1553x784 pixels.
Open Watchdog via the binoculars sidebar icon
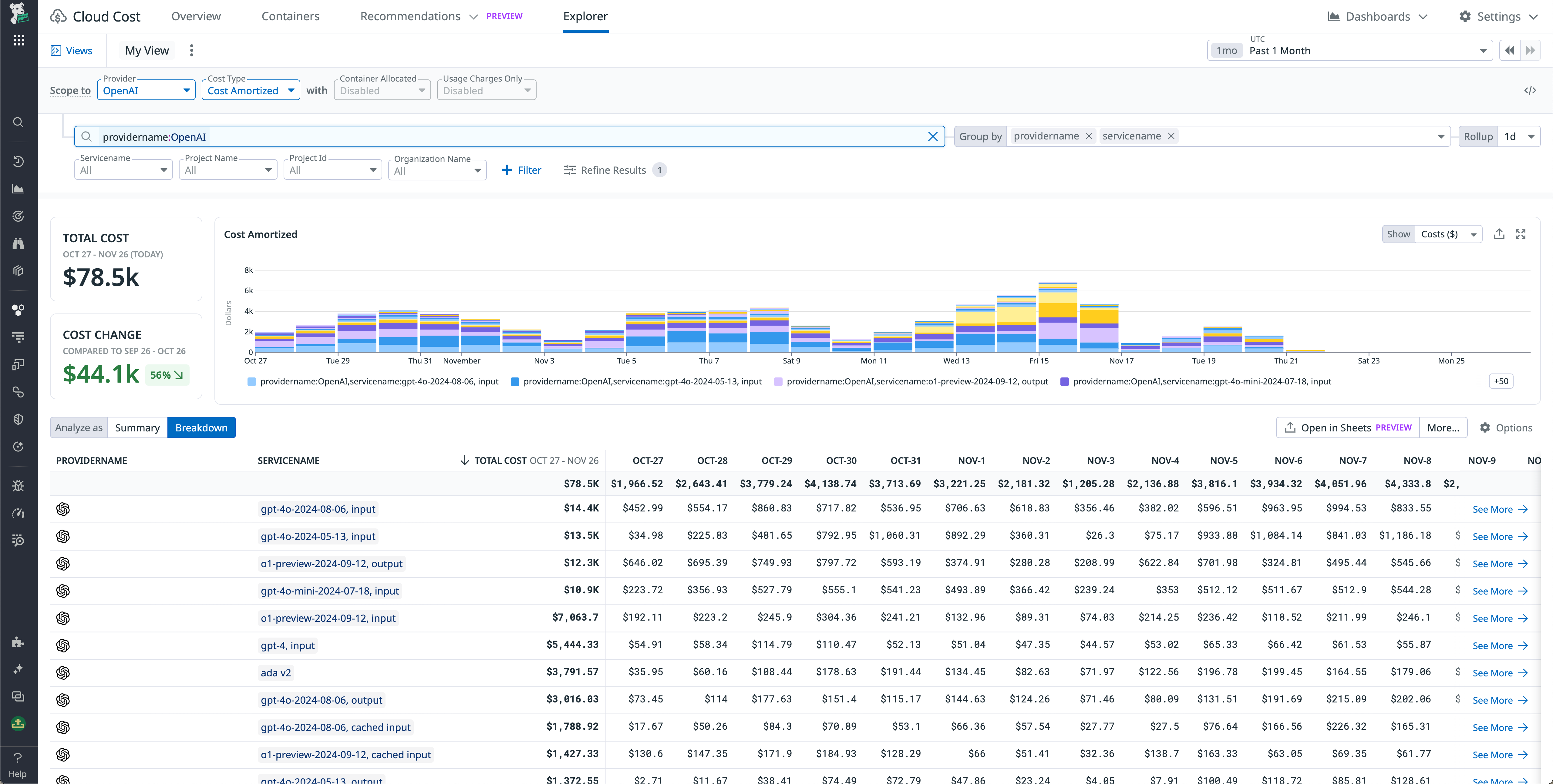(18, 243)
